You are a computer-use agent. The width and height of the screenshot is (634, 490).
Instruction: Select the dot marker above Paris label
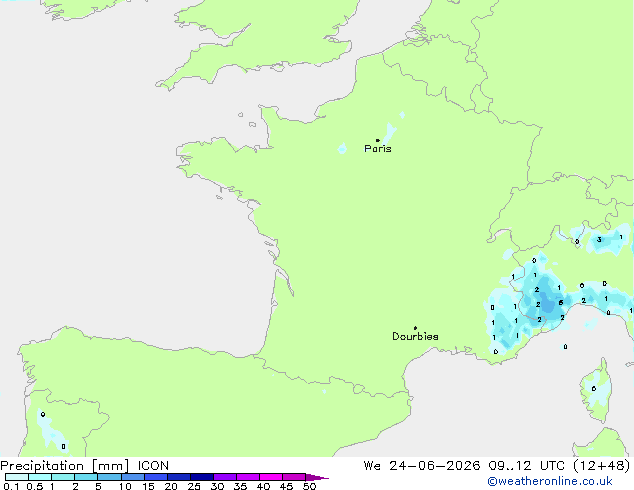click(378, 140)
